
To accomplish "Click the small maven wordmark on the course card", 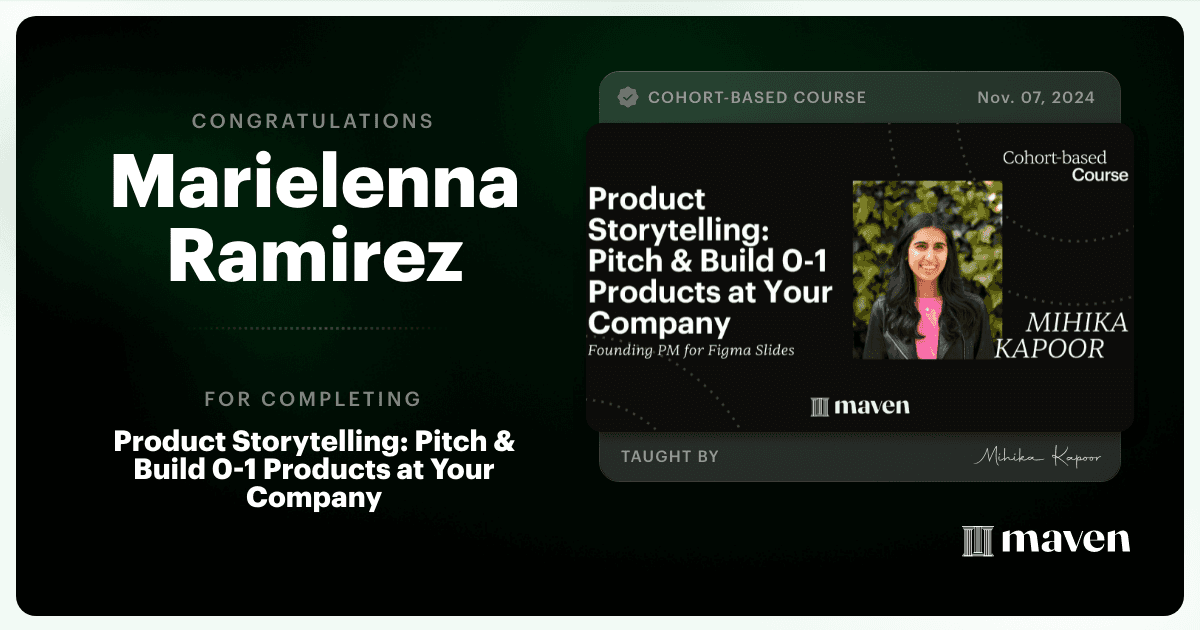I will click(872, 406).
